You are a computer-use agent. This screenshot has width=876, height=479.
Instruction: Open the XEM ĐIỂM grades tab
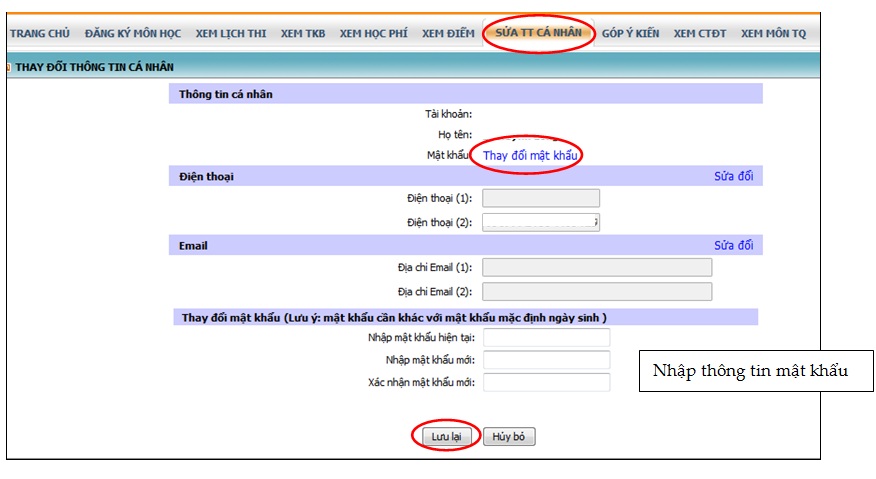pyautogui.click(x=447, y=33)
